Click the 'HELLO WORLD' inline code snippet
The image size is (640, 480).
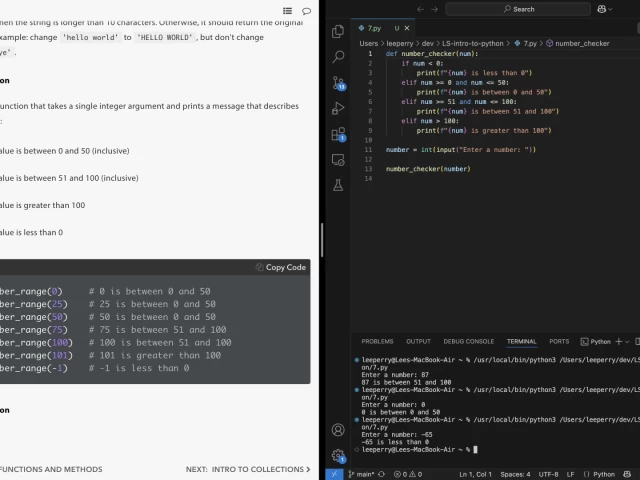click(164, 38)
